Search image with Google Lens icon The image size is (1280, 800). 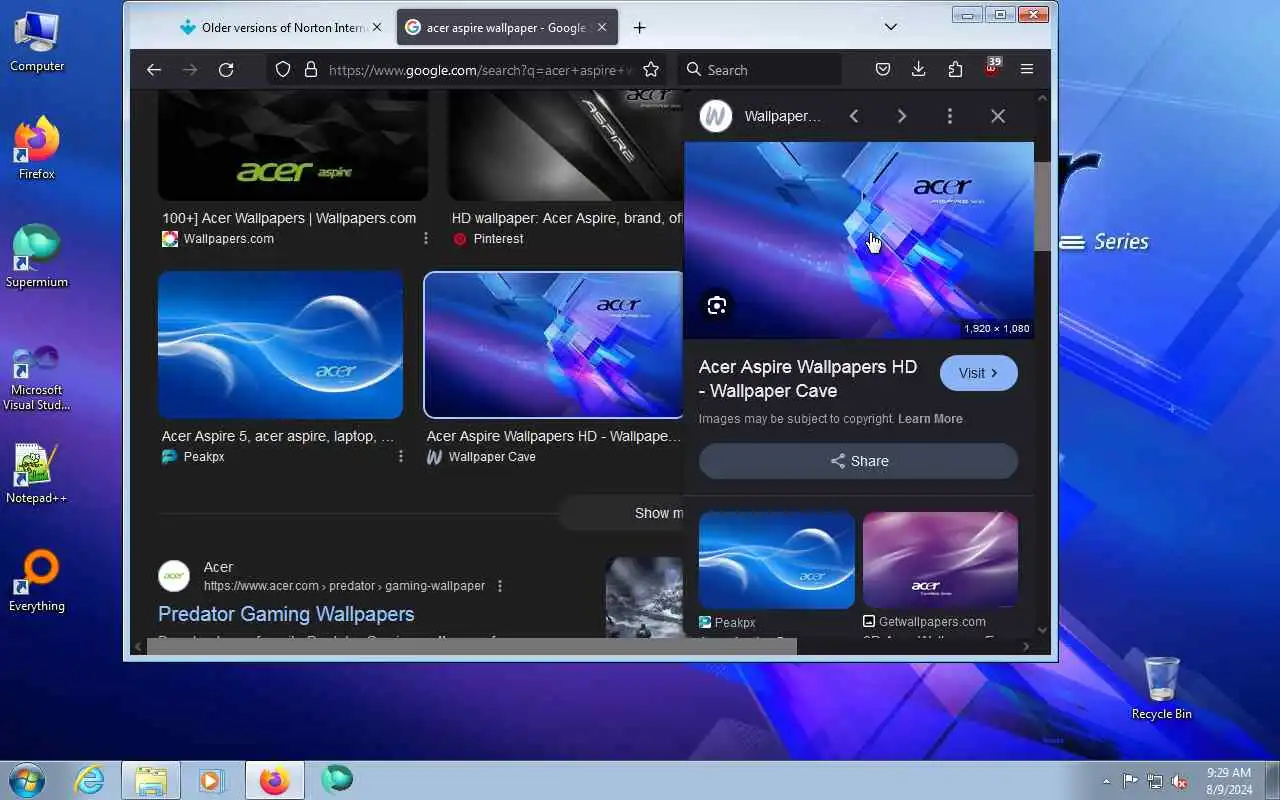click(x=716, y=306)
